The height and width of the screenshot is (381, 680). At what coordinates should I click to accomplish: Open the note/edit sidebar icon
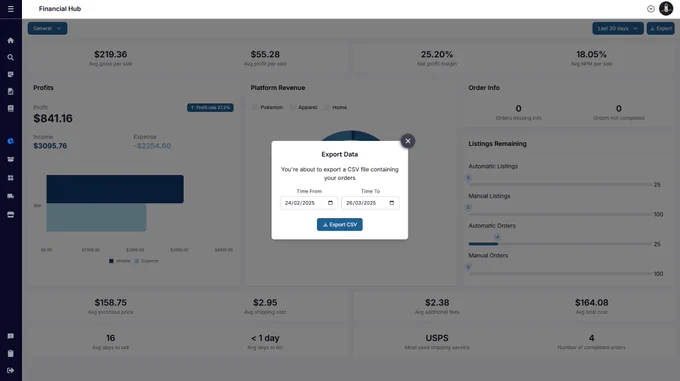(11, 74)
